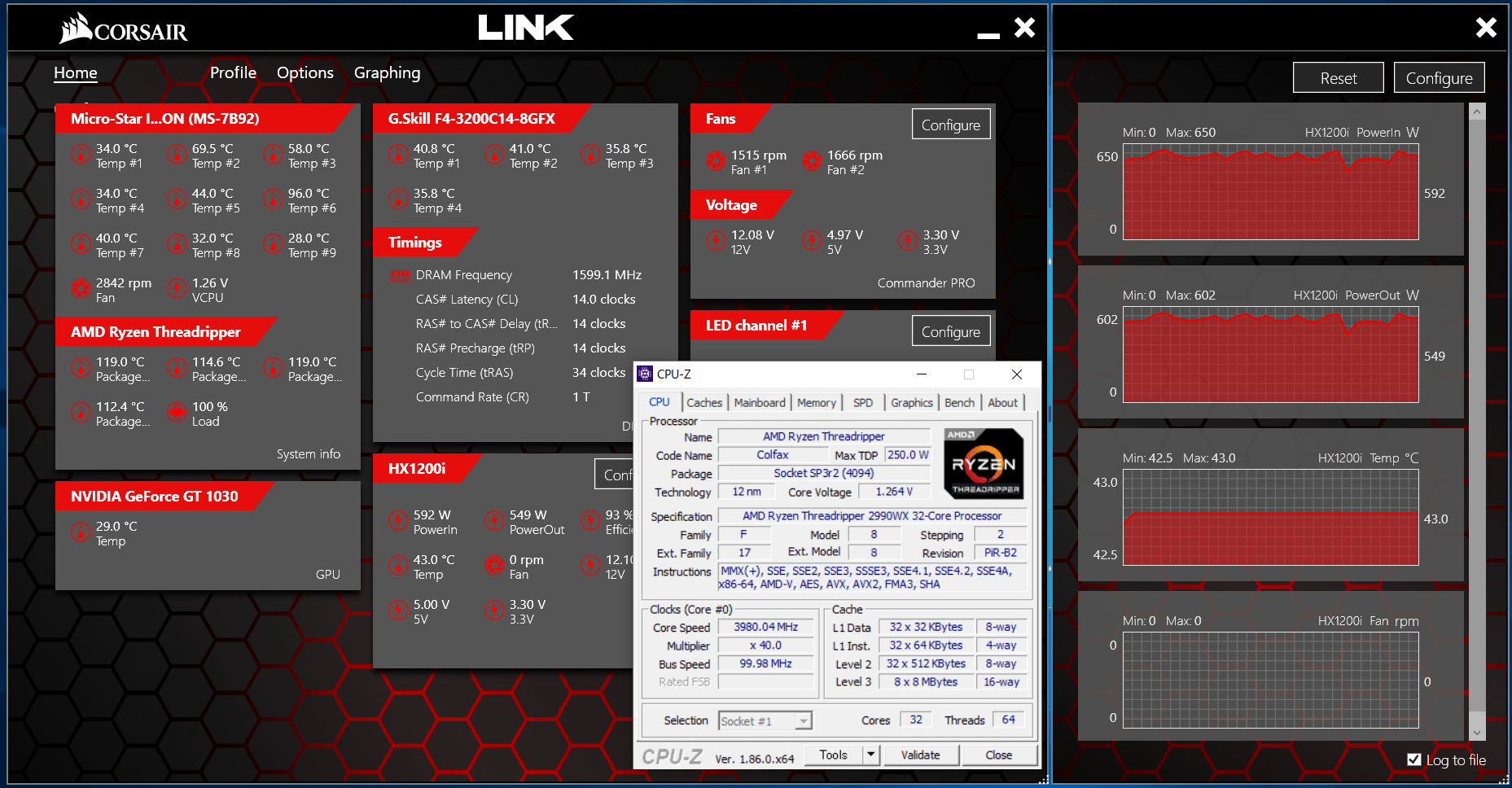Viewport: 1512px width, 788px height.
Task: Click Configure button in Fans panel
Action: pos(950,125)
